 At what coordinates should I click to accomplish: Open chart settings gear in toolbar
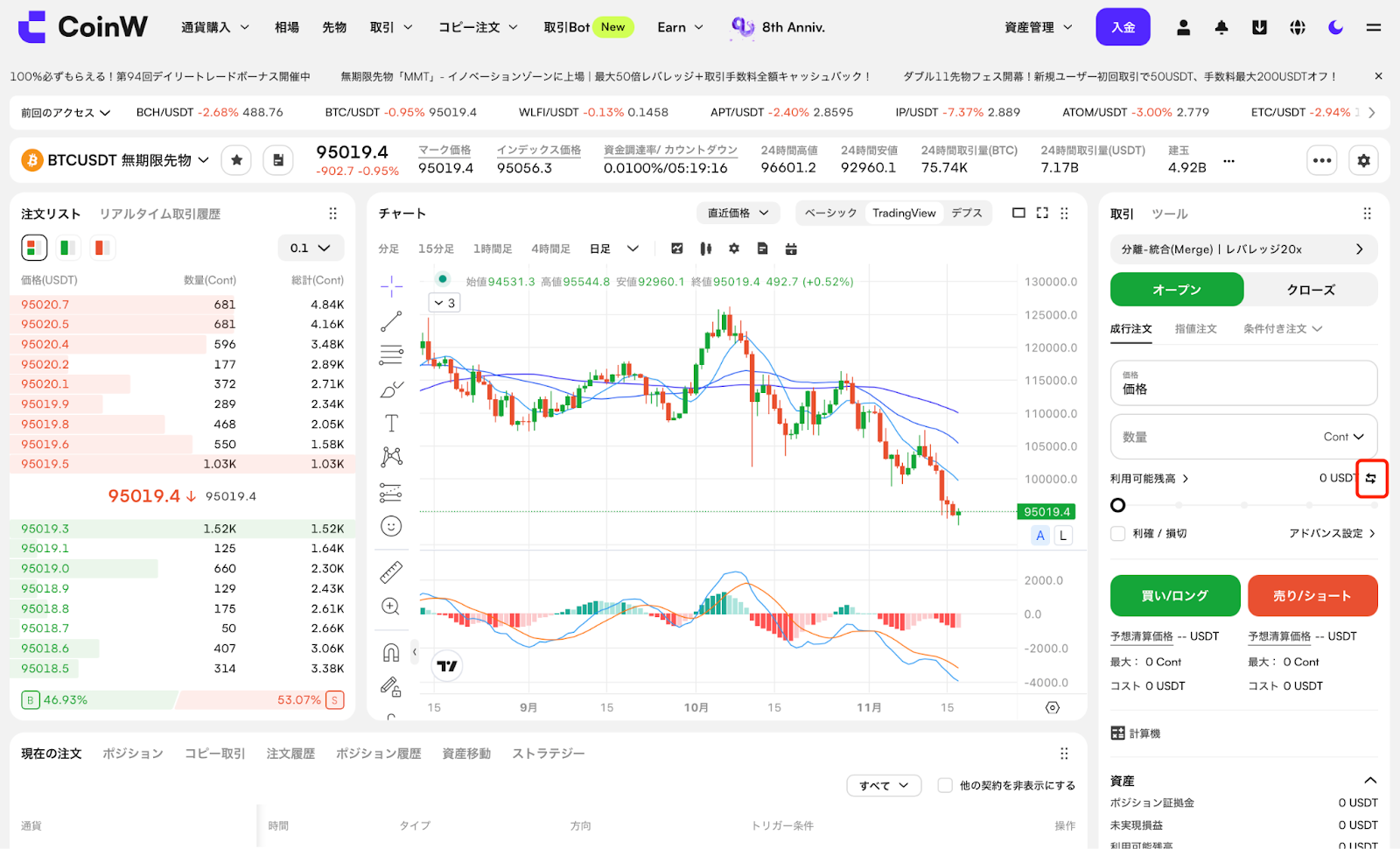pos(734,249)
